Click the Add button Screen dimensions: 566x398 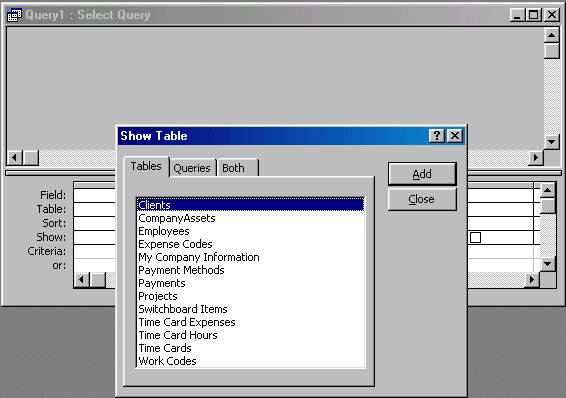pyautogui.click(x=422, y=174)
